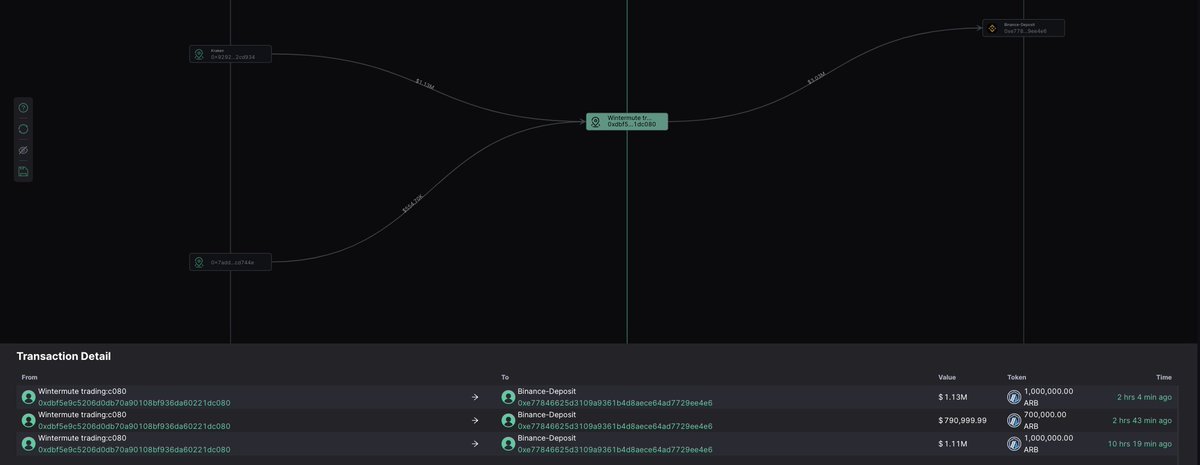Click the arrow icon in the 10 hrs 19 min row

475,444
